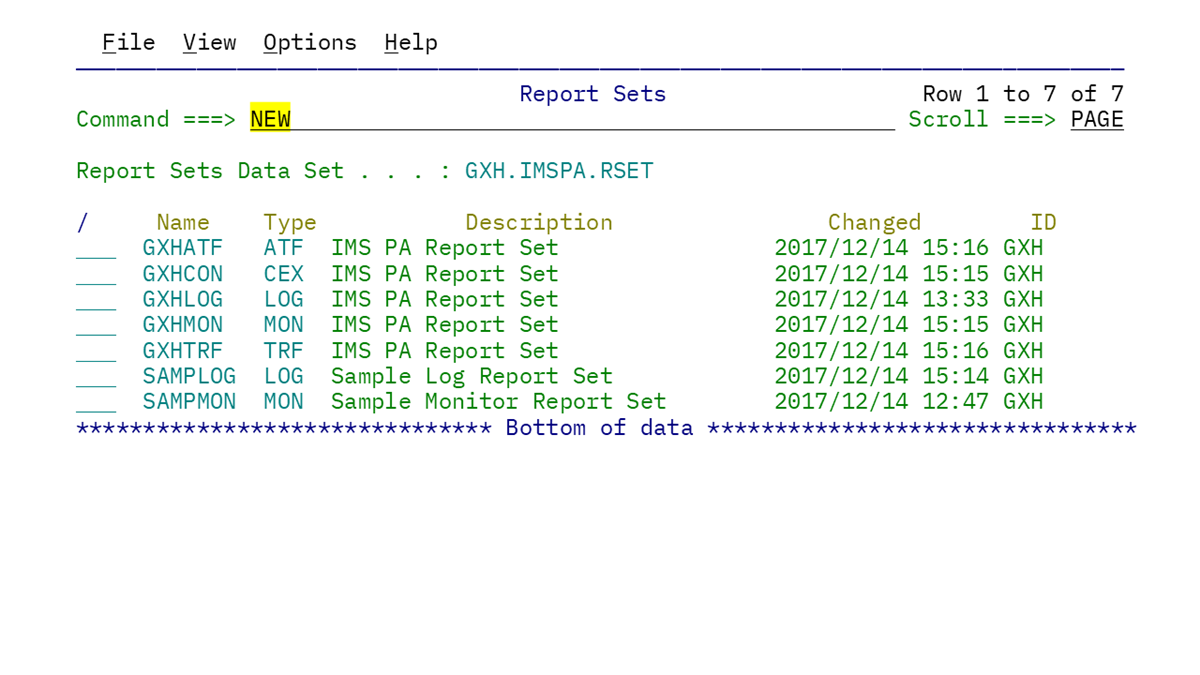Select the SAMPMON report set name
1200x675 pixels.
tap(189, 401)
